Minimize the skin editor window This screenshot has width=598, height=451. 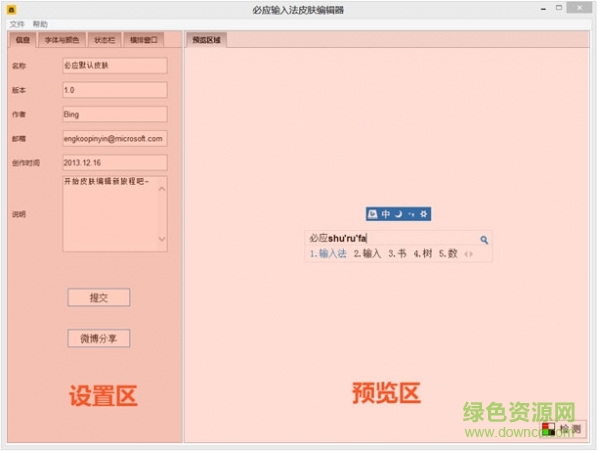pyautogui.click(x=543, y=9)
